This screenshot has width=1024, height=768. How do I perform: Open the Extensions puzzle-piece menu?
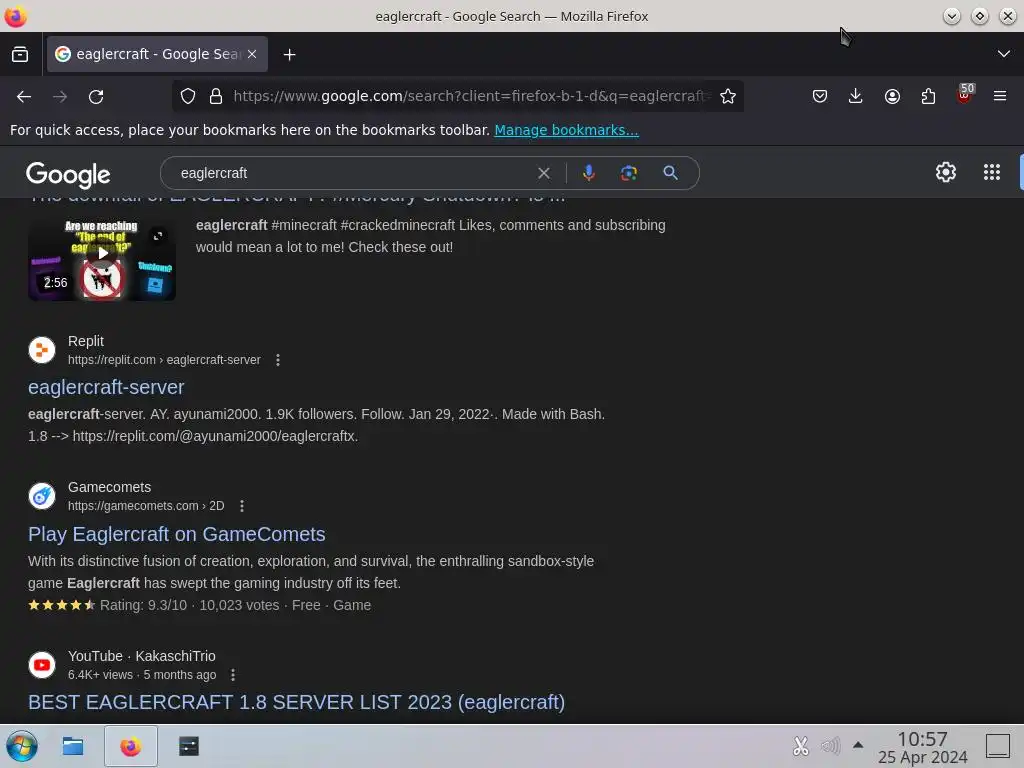click(x=928, y=97)
